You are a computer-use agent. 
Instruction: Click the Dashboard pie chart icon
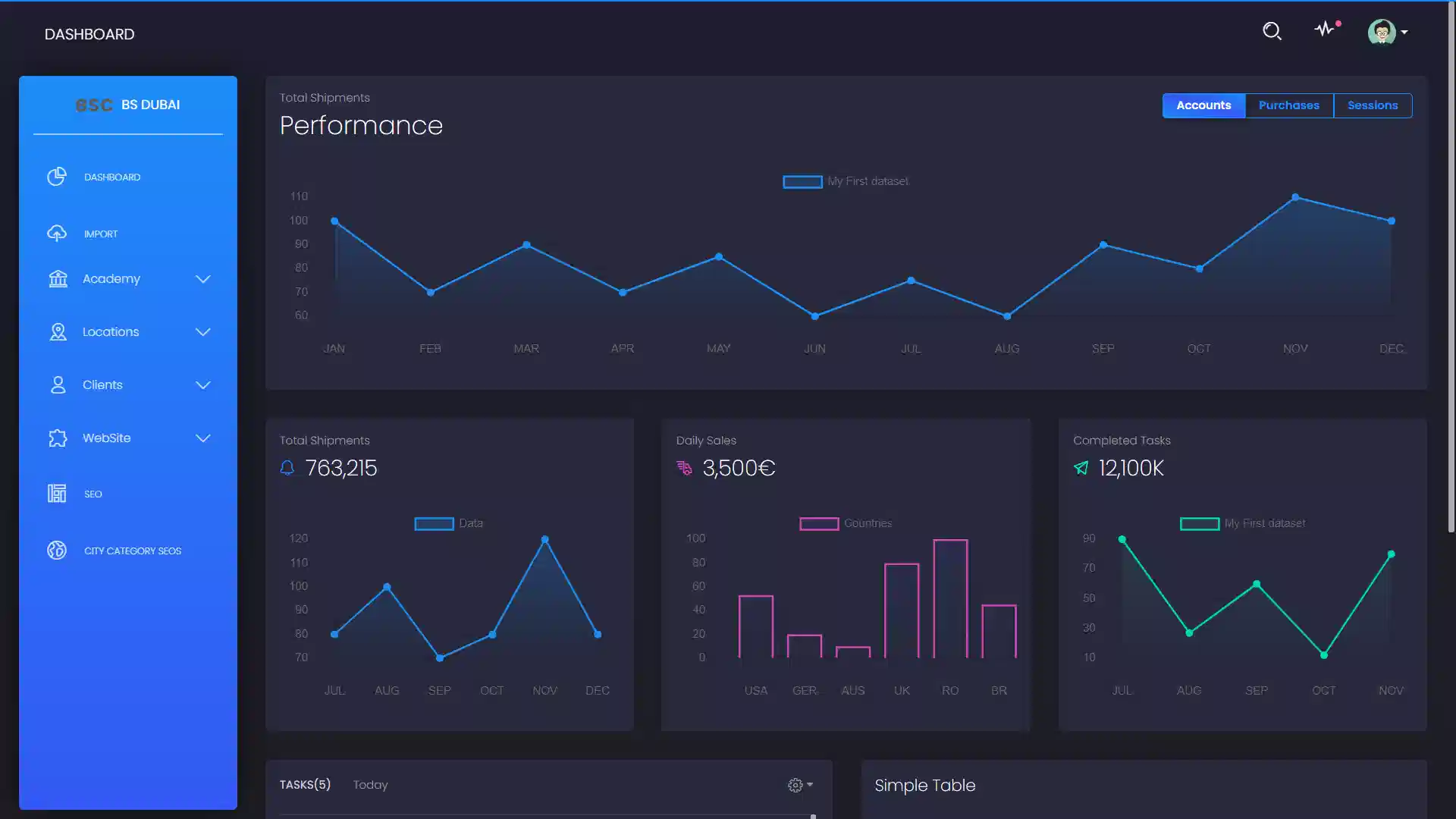[57, 177]
